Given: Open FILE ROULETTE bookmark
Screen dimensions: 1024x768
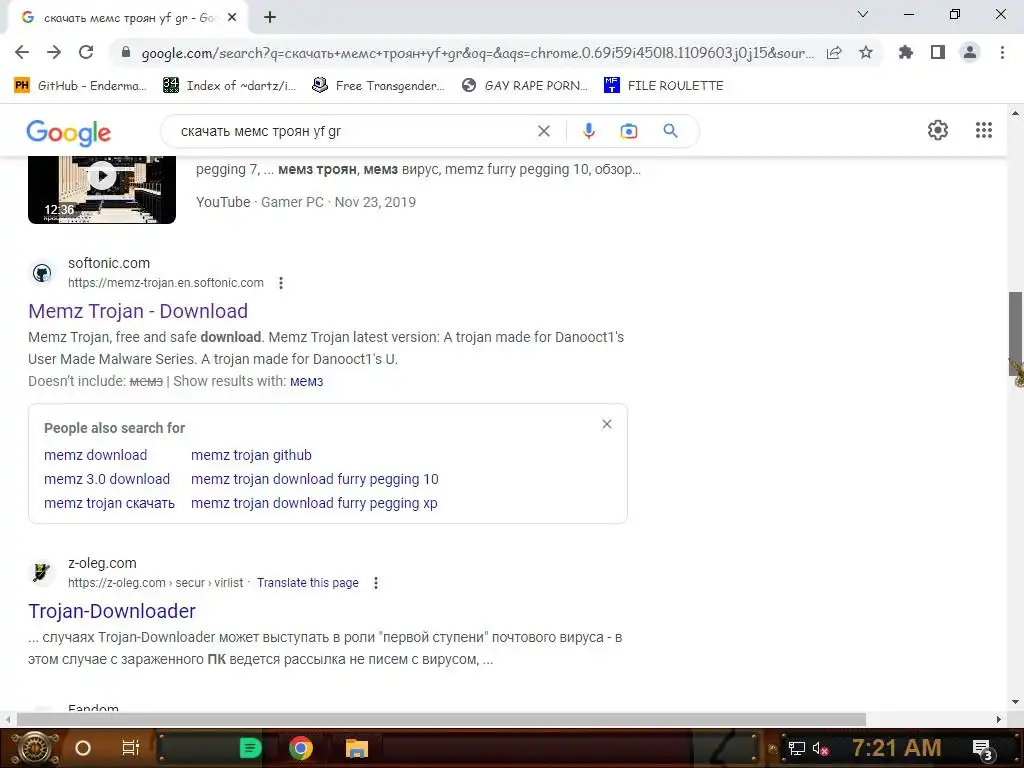Looking at the screenshot, I should 664,86.
